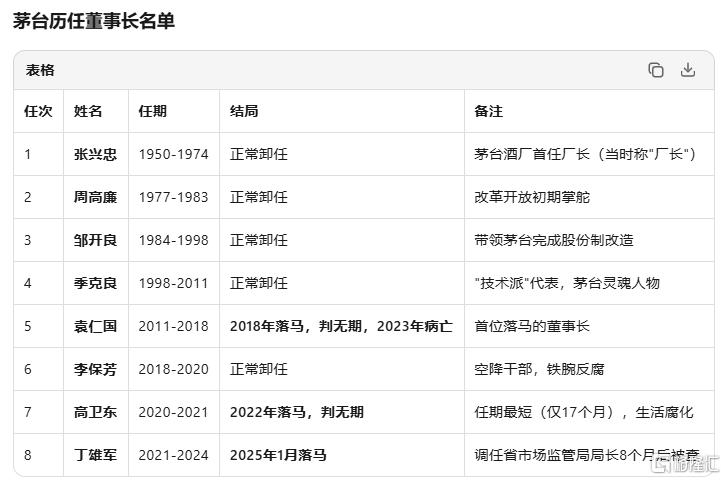Select 袁仁国 in the name column

[x=95, y=326]
